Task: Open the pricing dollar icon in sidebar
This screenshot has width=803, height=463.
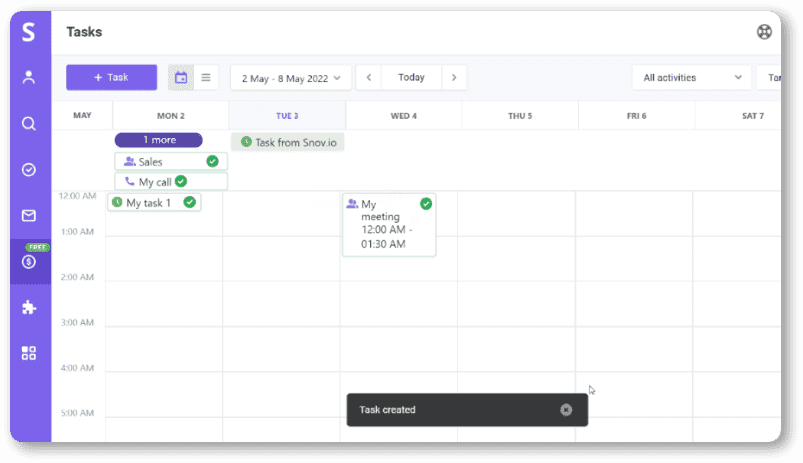Action: [29, 262]
